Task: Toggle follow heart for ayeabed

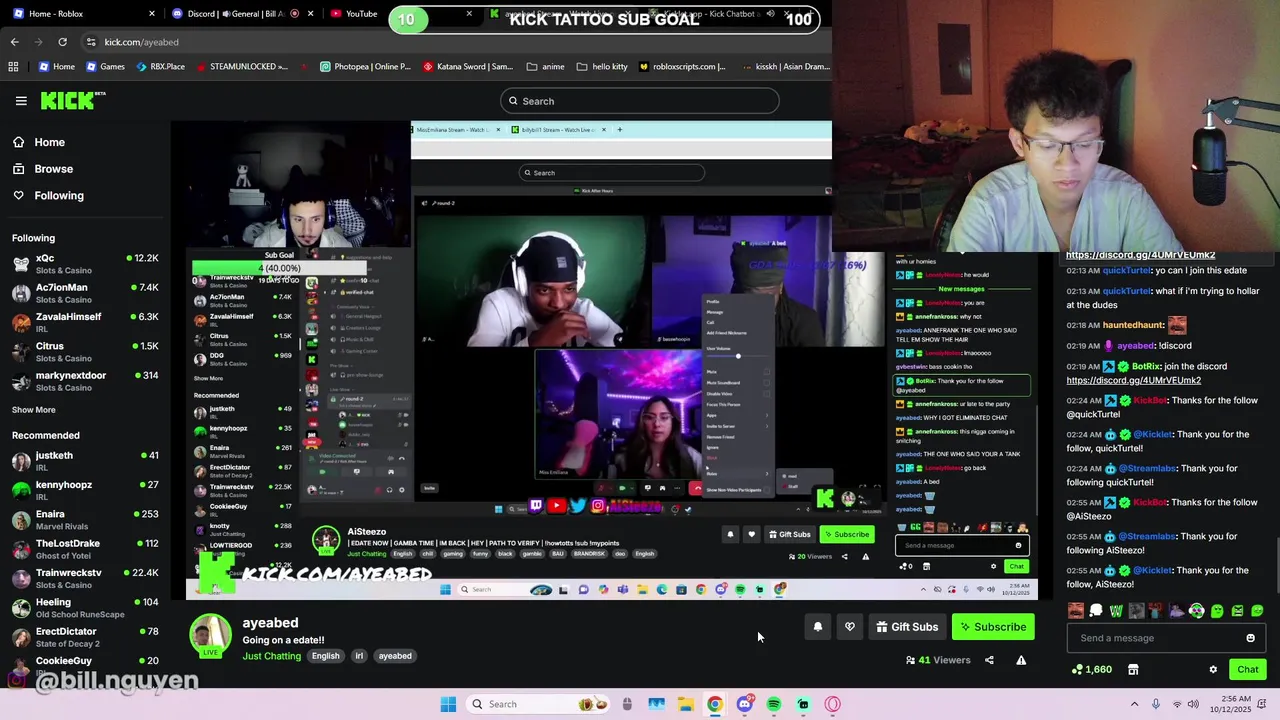Action: pyautogui.click(x=850, y=627)
